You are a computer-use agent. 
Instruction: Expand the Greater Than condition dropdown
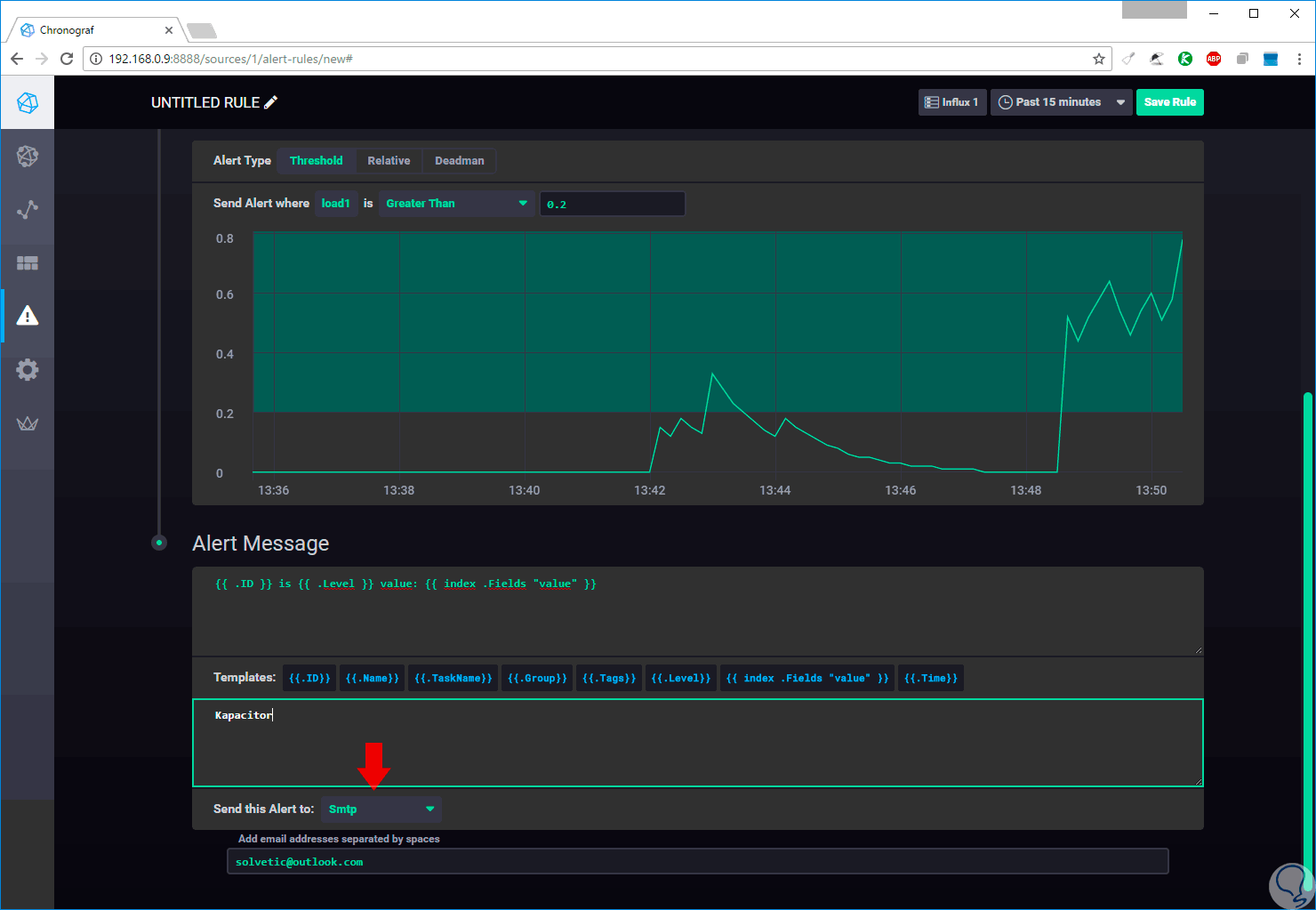(457, 204)
